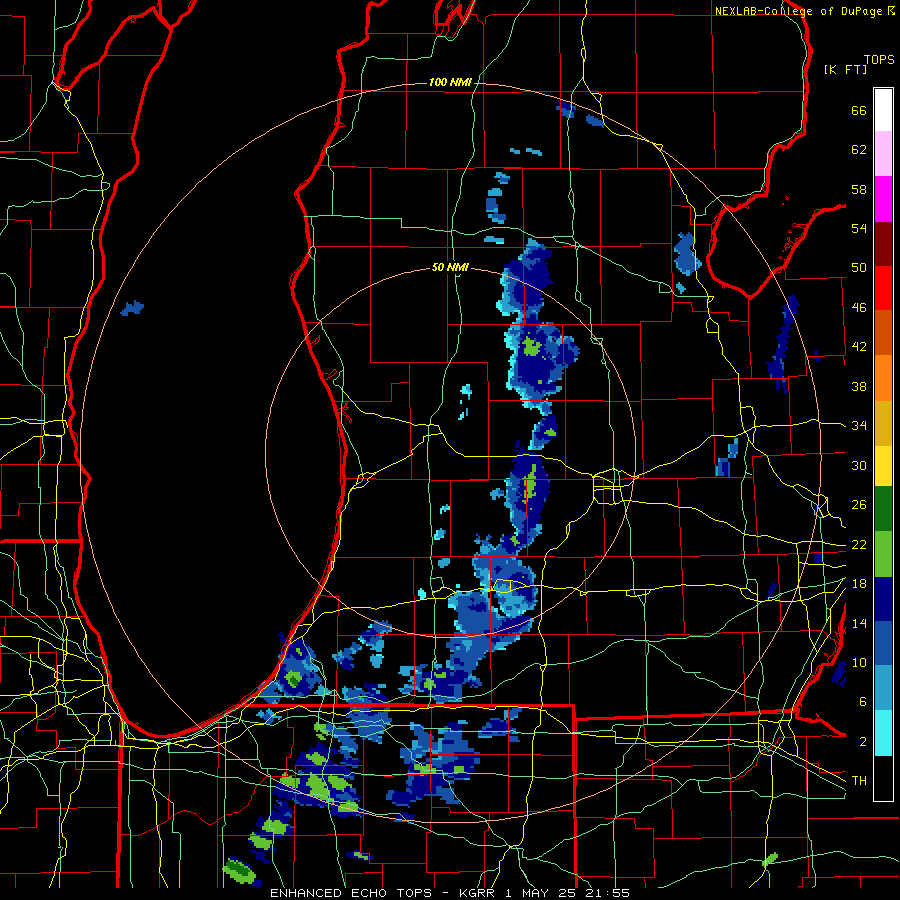The width and height of the screenshot is (900, 900).
Task: Click the NEXLAB-College of DuPage label
Action: tap(798, 11)
